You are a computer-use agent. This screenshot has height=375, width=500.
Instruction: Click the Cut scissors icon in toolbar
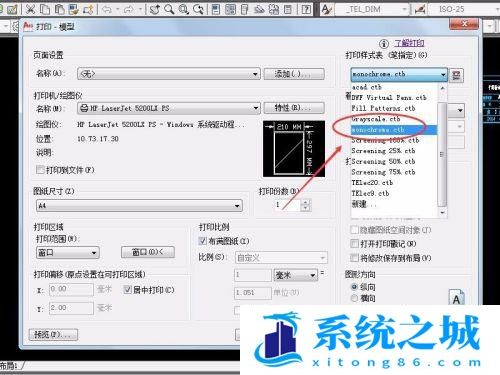(30, 9)
